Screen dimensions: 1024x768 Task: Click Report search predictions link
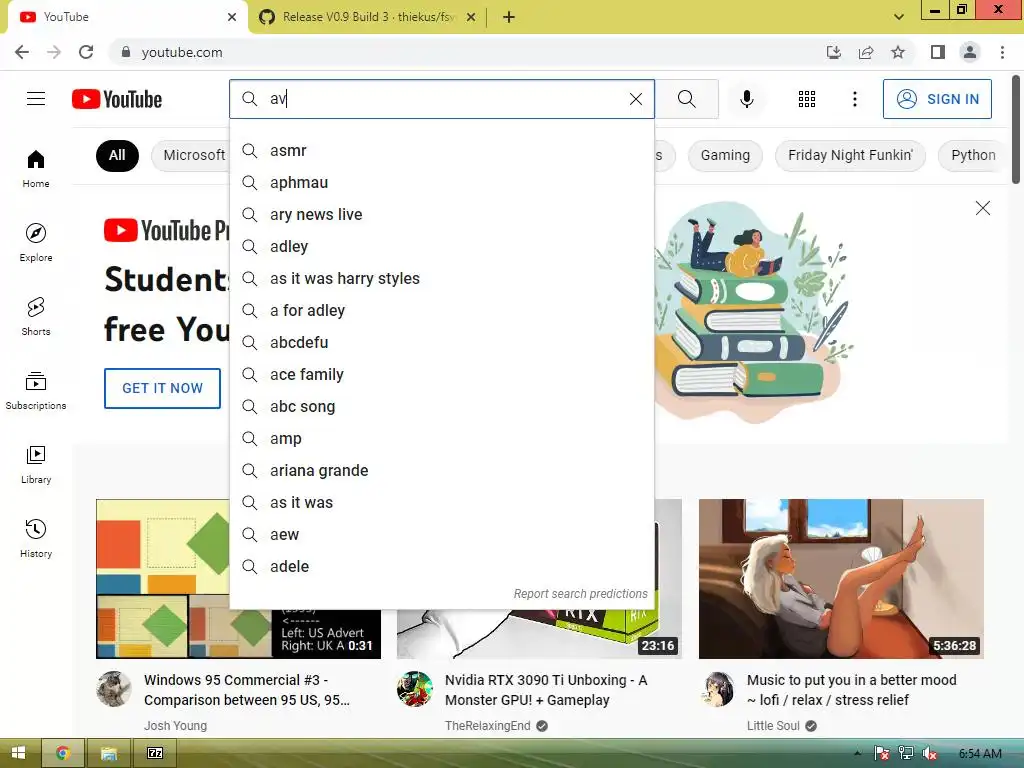581,594
